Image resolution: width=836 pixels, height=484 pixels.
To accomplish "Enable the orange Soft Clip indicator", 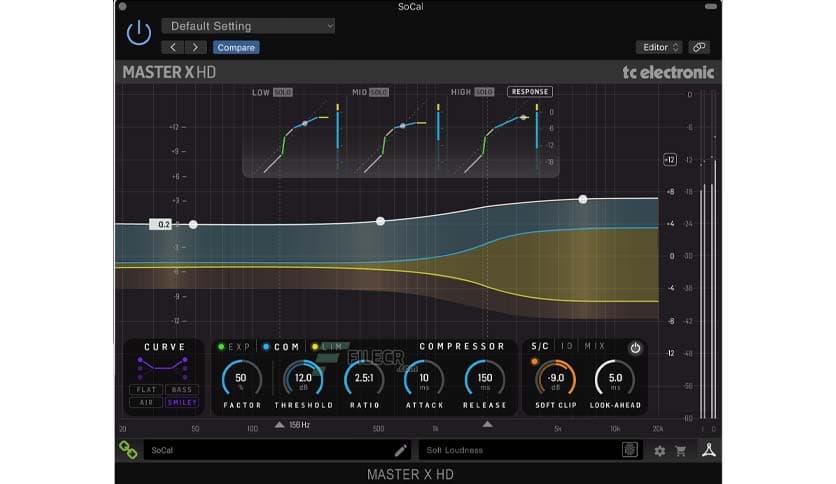I will (534, 362).
